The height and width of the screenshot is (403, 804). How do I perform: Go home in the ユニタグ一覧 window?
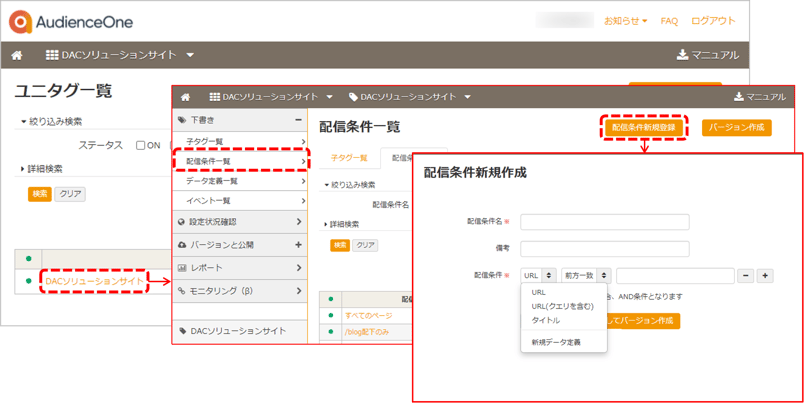pos(17,55)
